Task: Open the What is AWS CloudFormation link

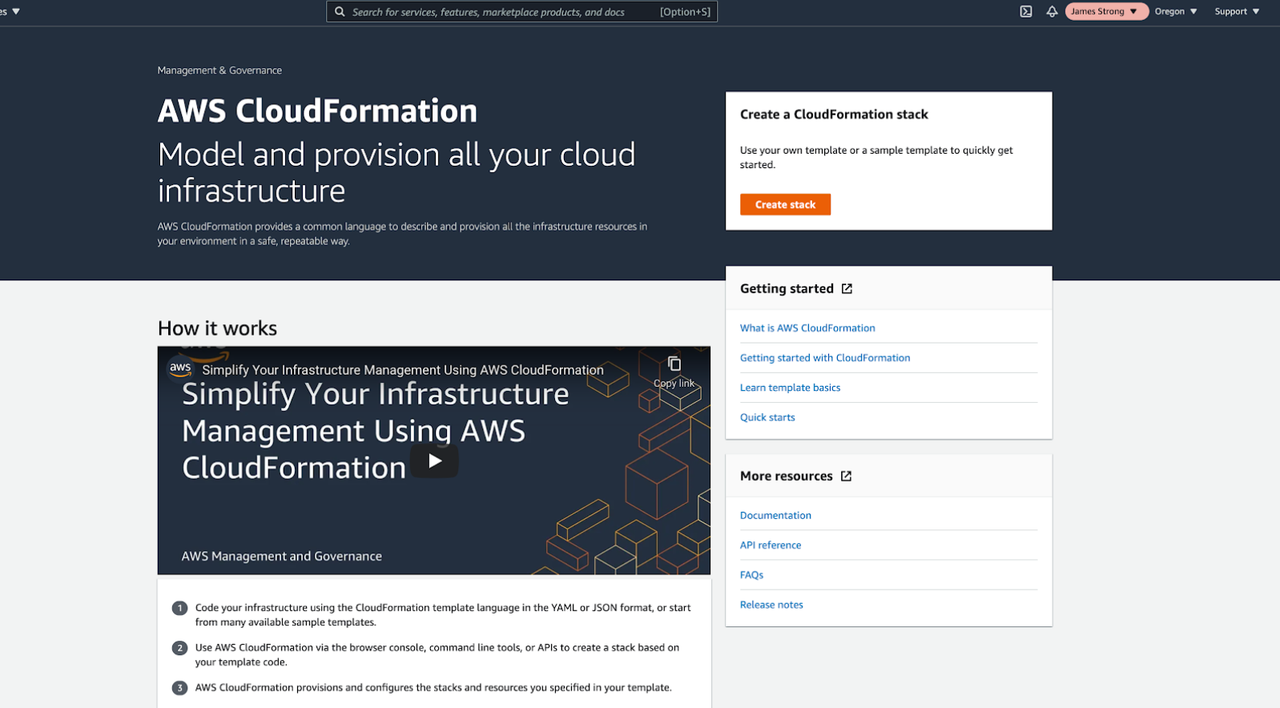Action: pyautogui.click(x=807, y=327)
